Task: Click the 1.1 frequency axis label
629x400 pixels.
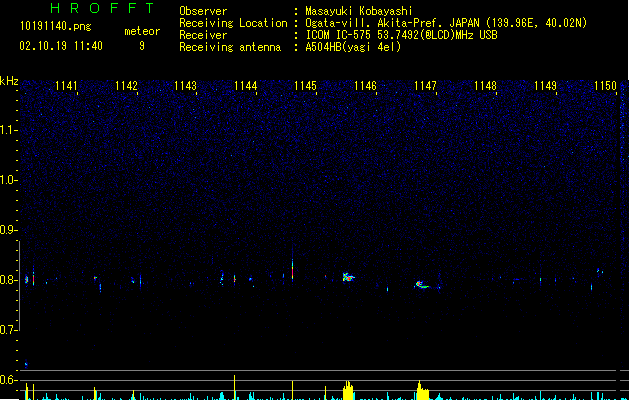Action: click(8, 130)
